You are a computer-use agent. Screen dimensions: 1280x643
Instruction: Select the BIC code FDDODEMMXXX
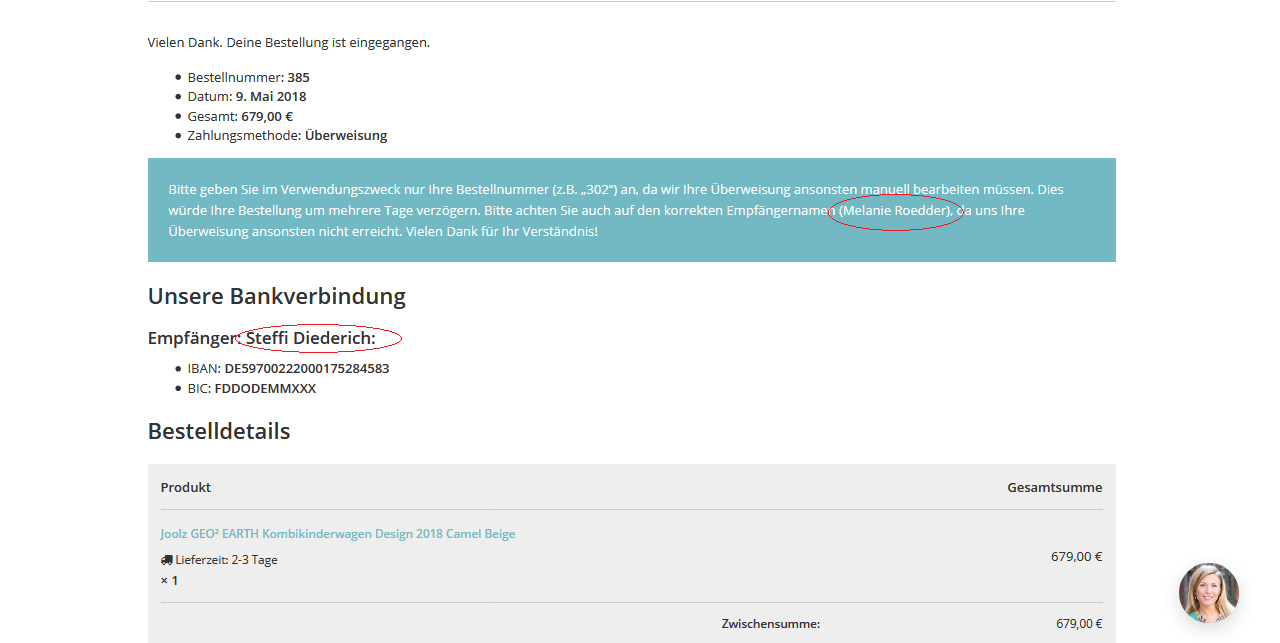265,389
